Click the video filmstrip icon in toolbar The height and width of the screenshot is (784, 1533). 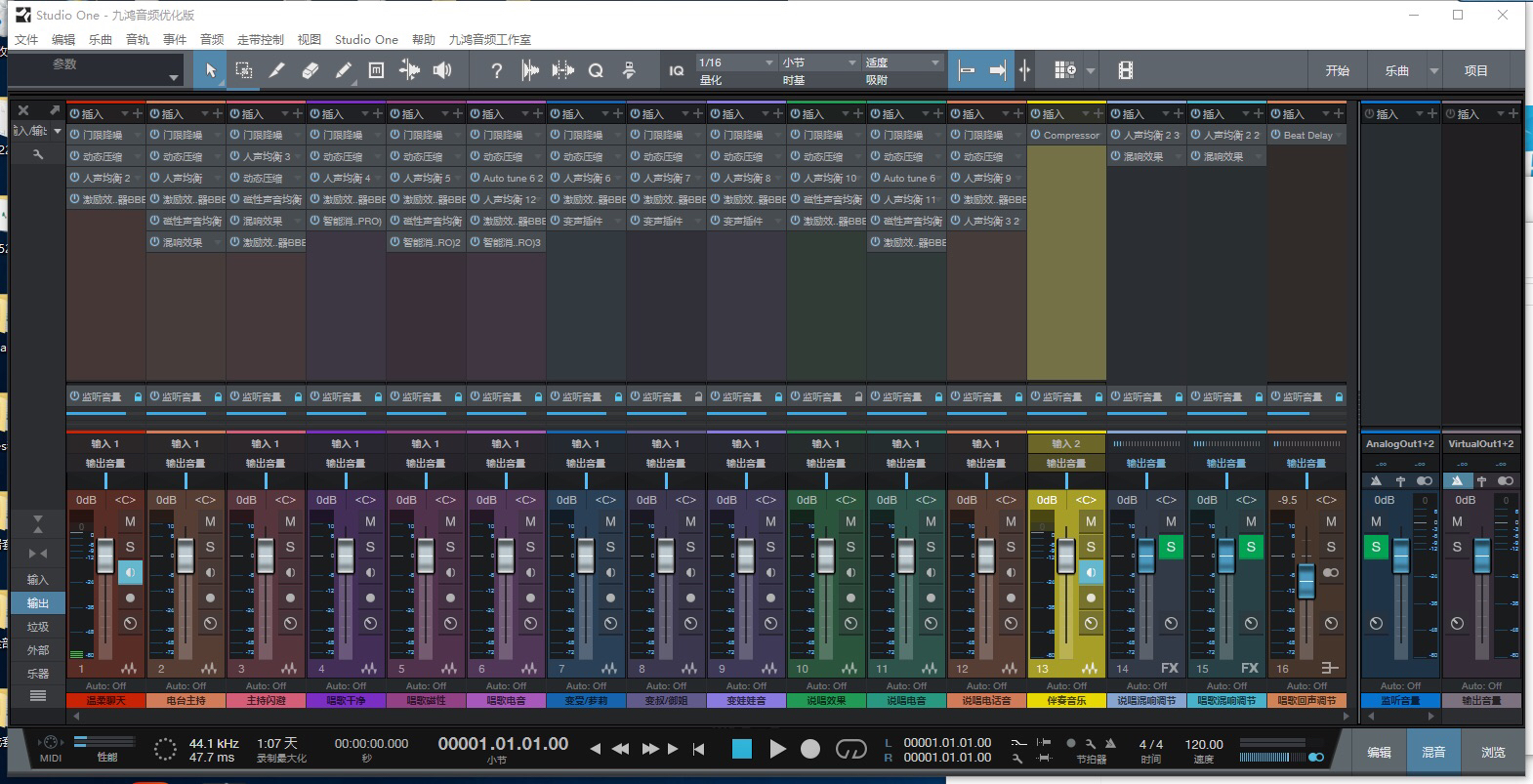(x=1126, y=70)
